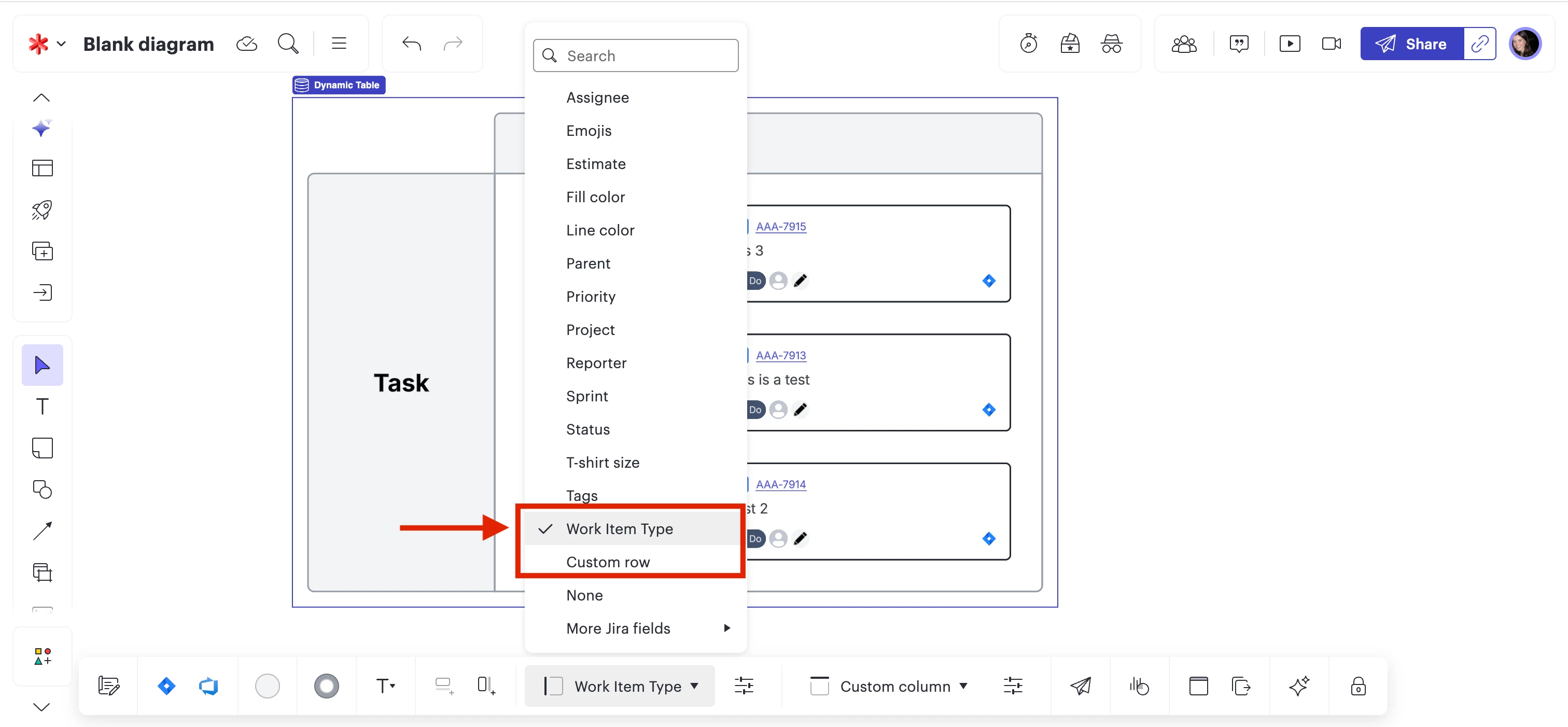Select the checked Work Item Type option
The height and width of the screenshot is (727, 1568).
click(x=619, y=528)
